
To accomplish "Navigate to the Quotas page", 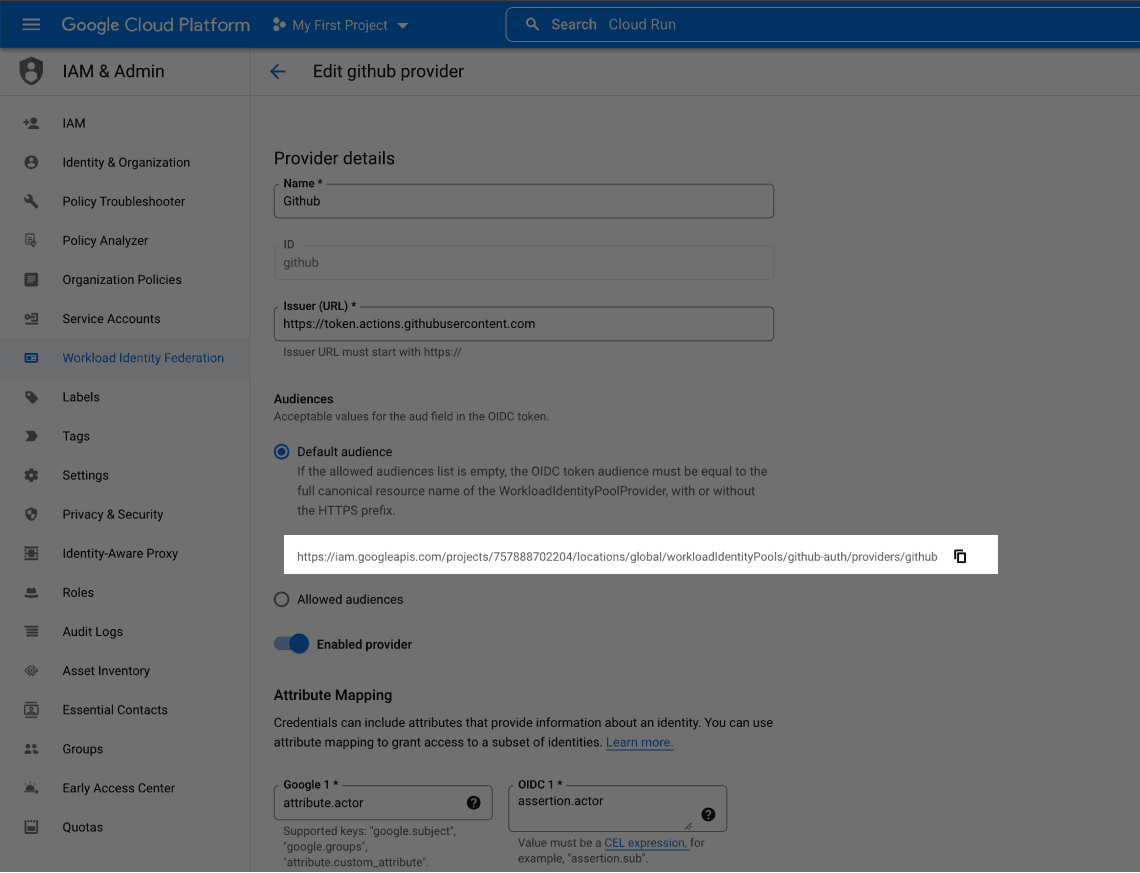I will tap(82, 827).
